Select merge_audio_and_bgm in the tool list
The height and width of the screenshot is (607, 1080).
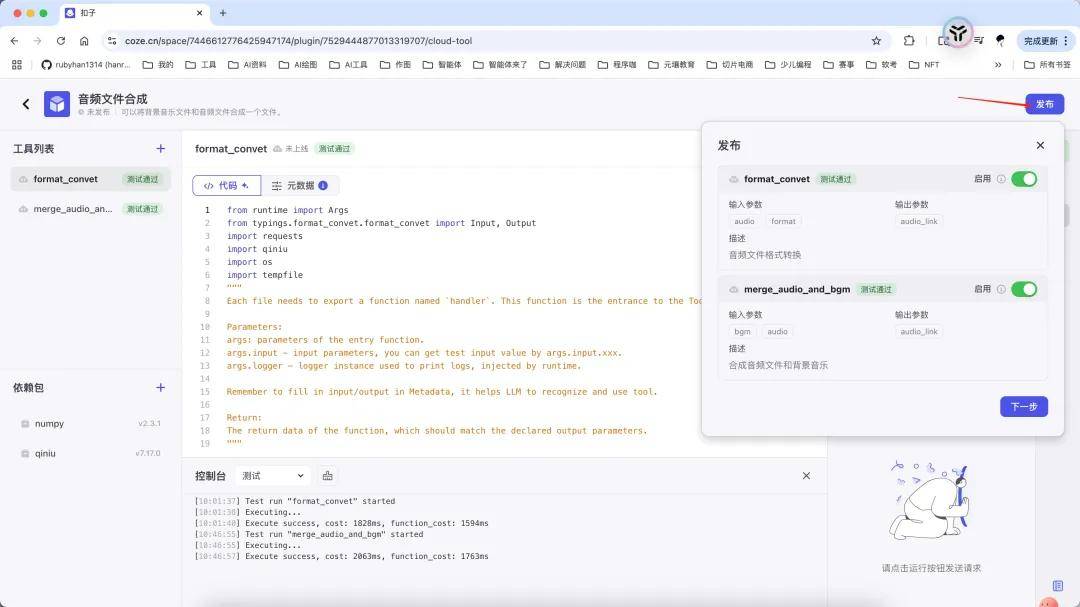coord(74,209)
